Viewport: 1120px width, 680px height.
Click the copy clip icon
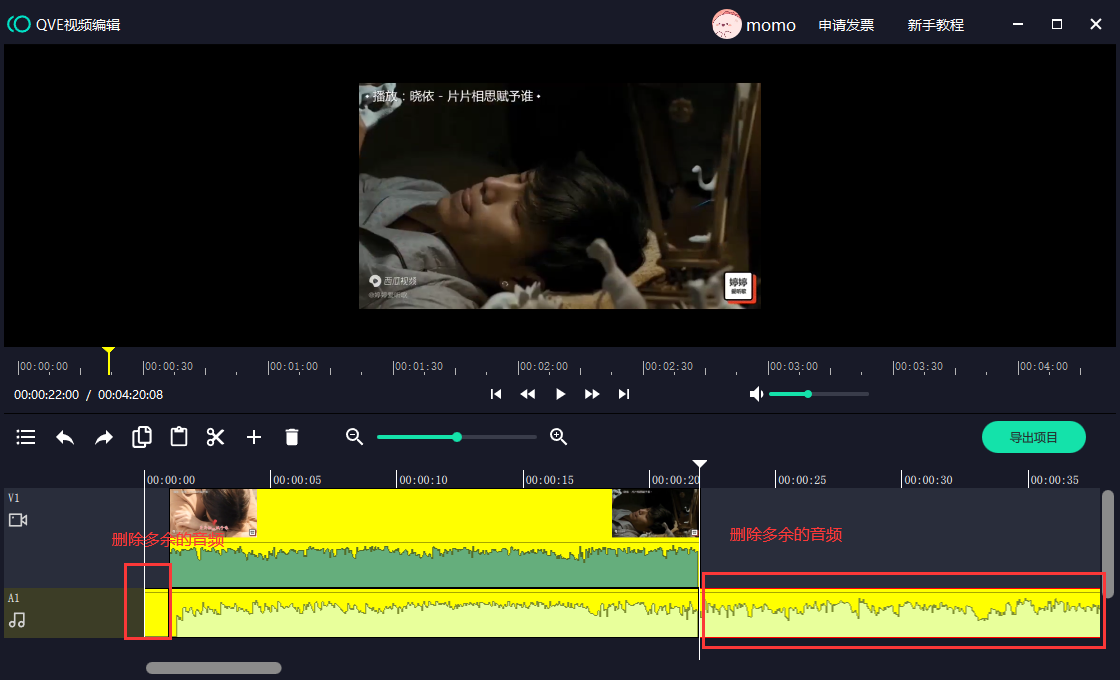pyautogui.click(x=142, y=436)
